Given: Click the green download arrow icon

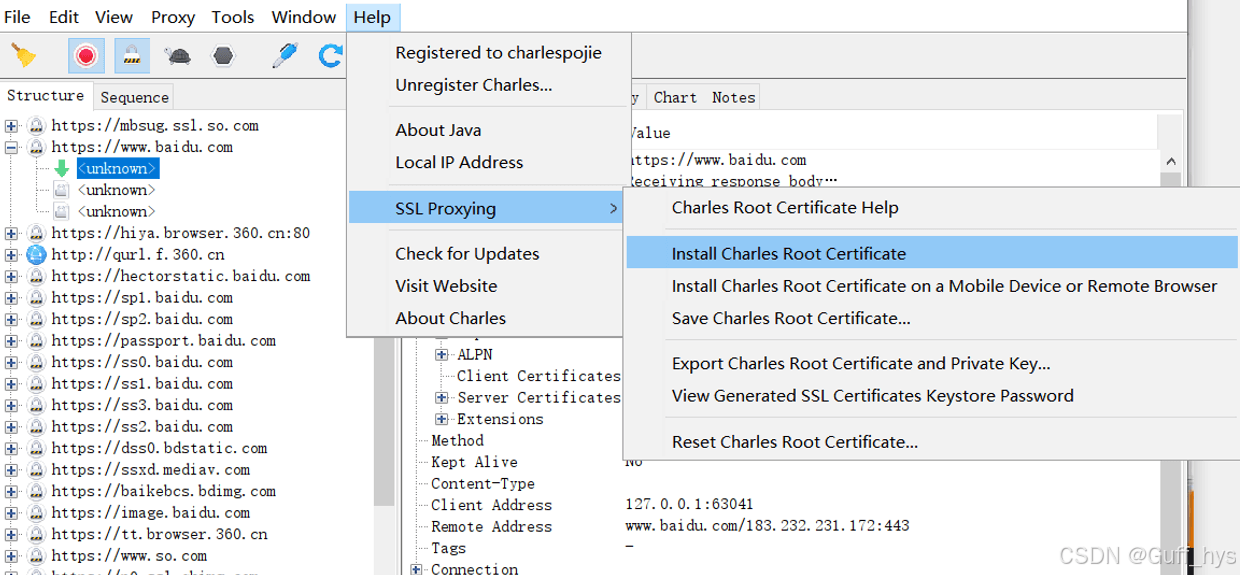Looking at the screenshot, I should tap(62, 169).
